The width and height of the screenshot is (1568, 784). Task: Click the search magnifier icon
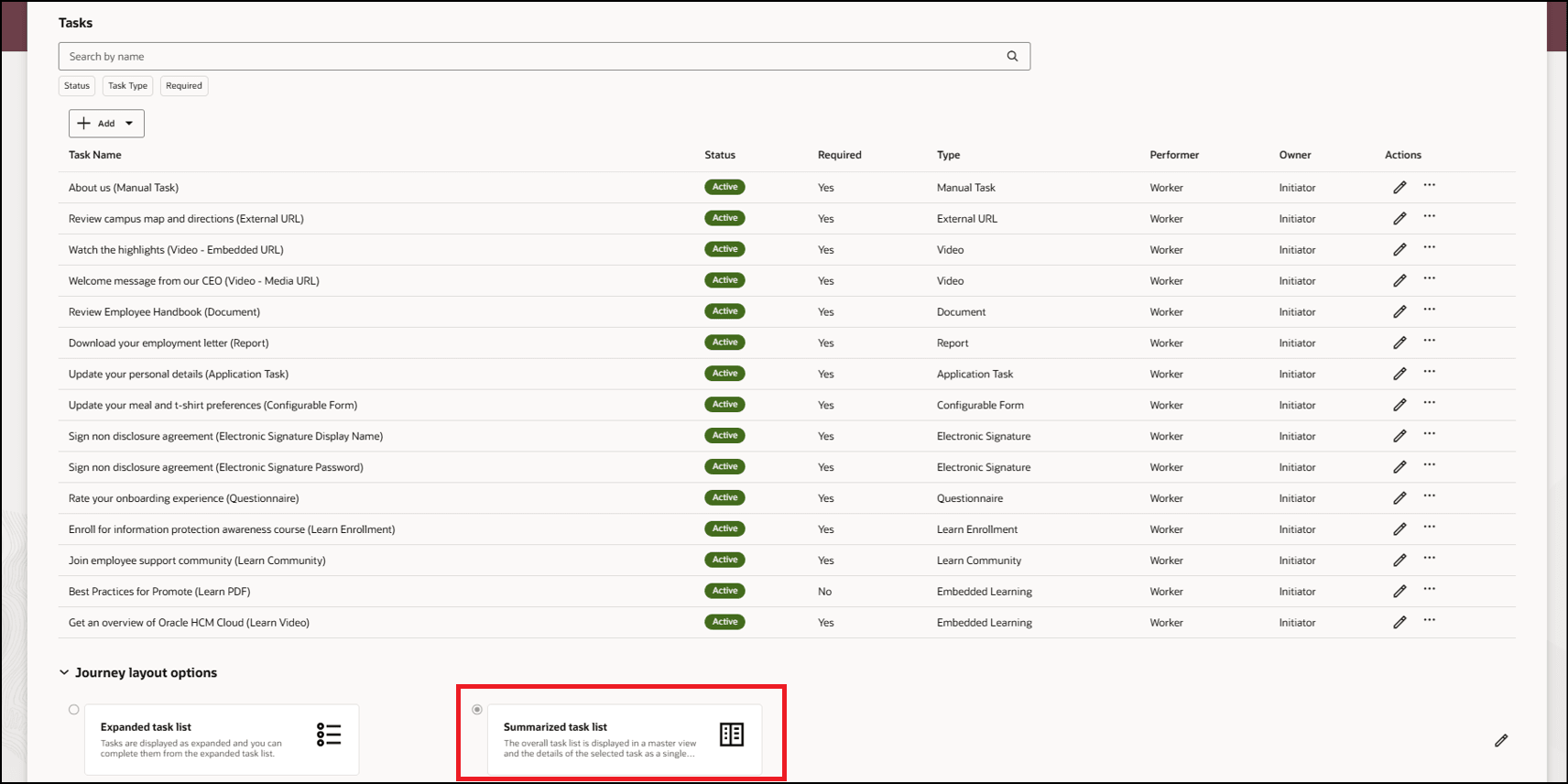(1012, 56)
